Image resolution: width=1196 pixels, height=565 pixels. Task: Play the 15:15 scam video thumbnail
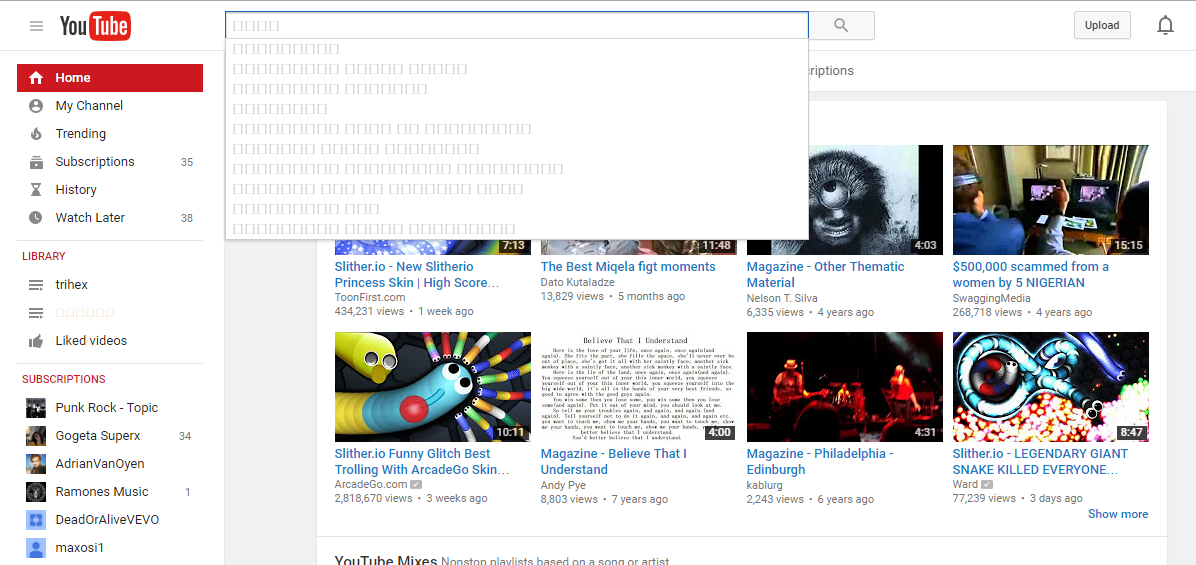pyautogui.click(x=1050, y=200)
